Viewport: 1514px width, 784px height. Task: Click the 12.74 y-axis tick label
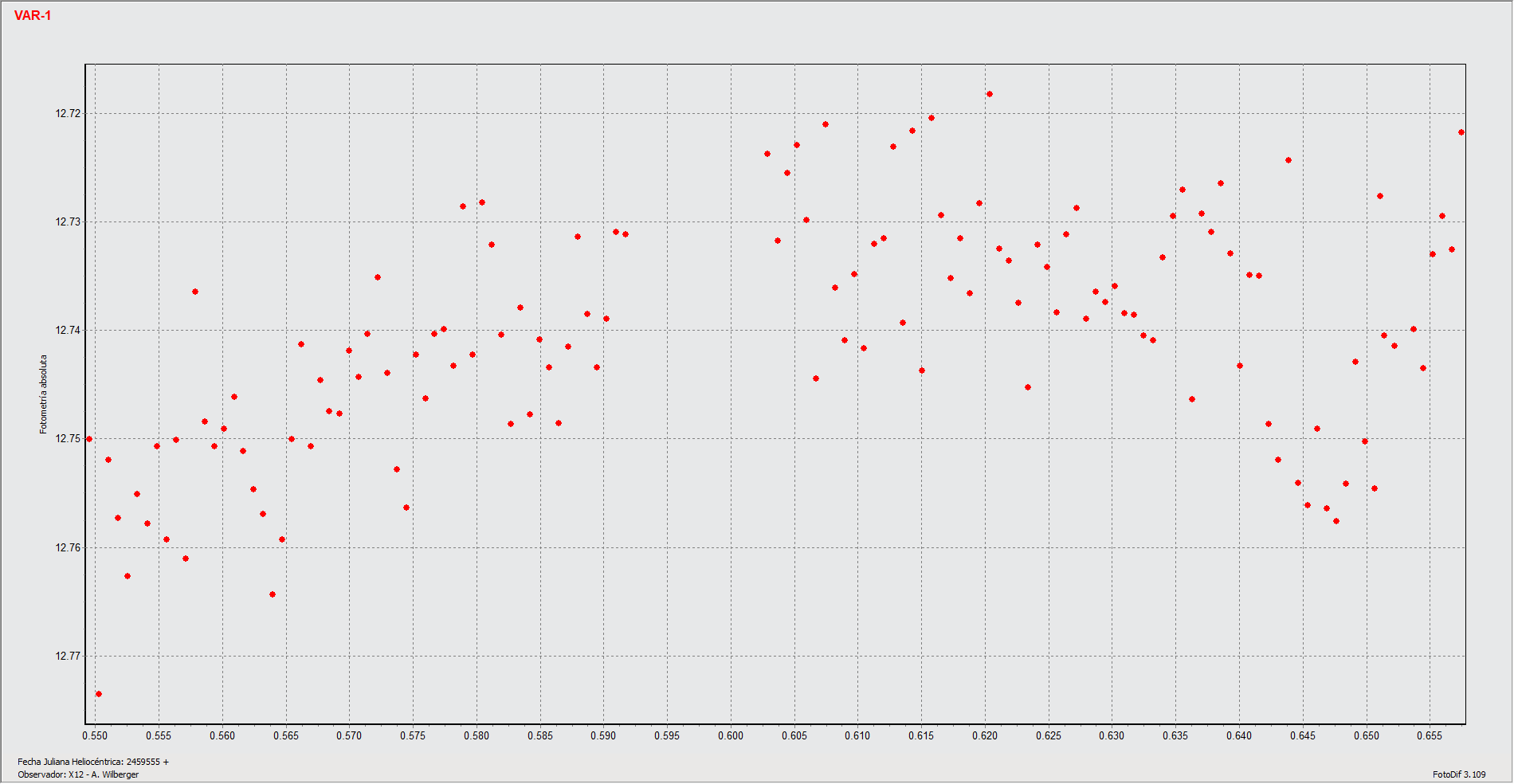click(x=68, y=331)
